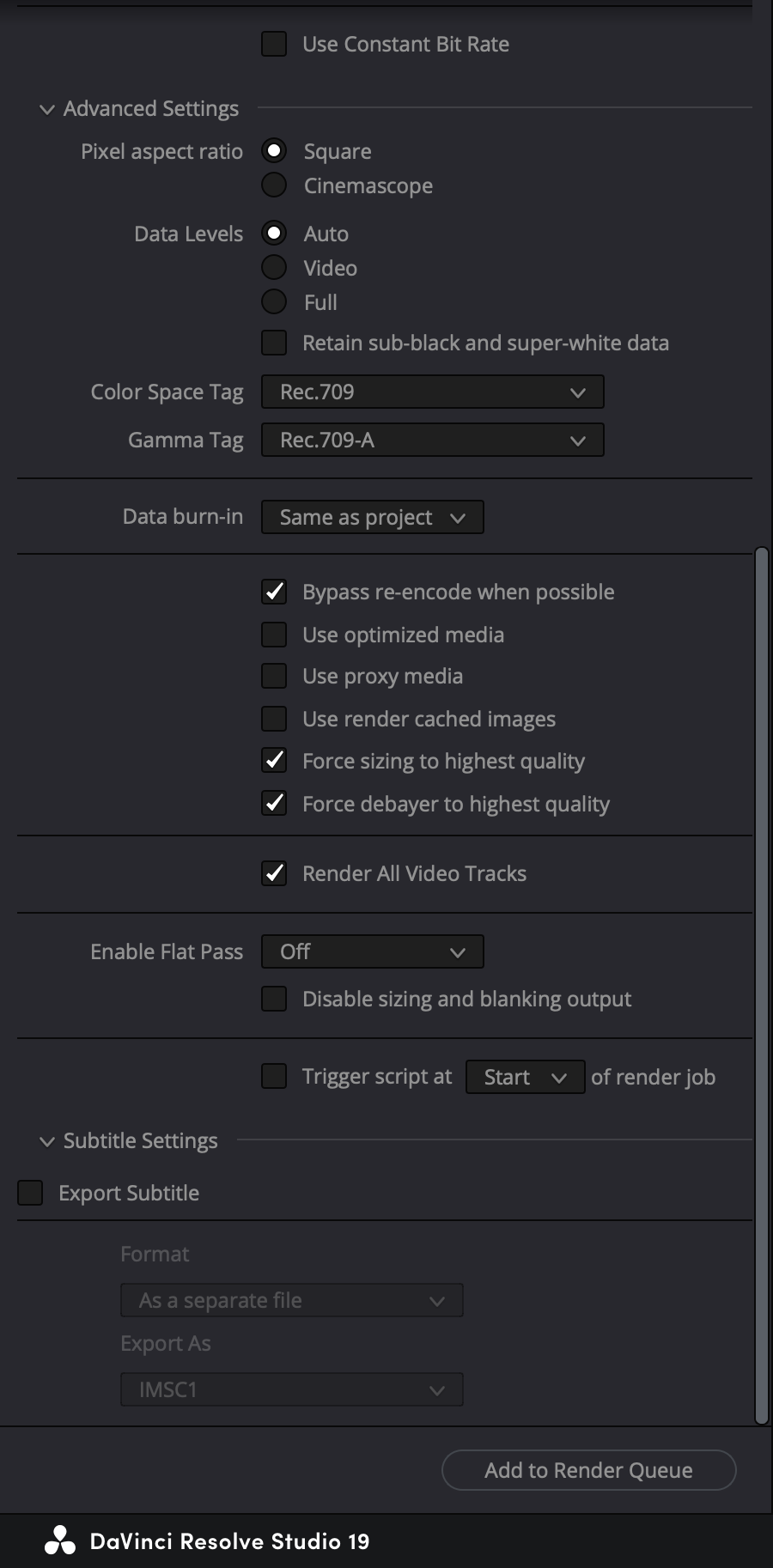Screen dimensions: 773x1568
Task: Enable Export Subtitle
Action: [29, 1192]
